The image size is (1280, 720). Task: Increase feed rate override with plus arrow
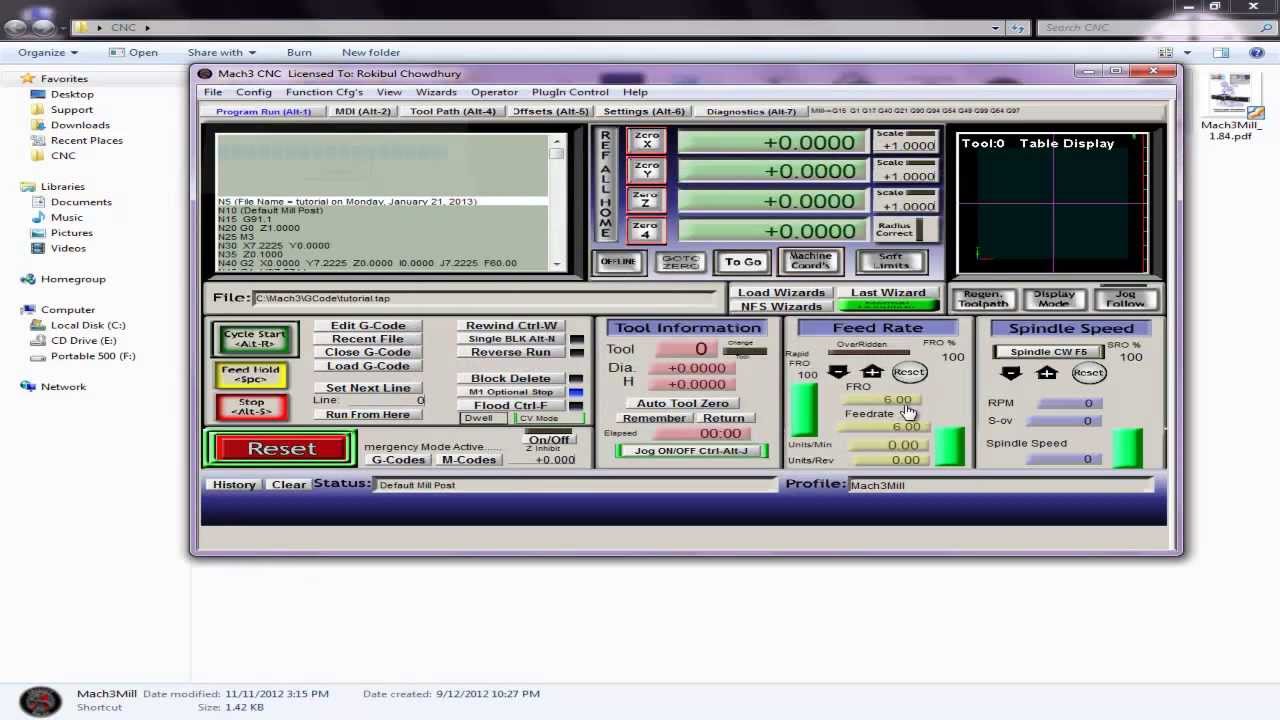click(872, 372)
